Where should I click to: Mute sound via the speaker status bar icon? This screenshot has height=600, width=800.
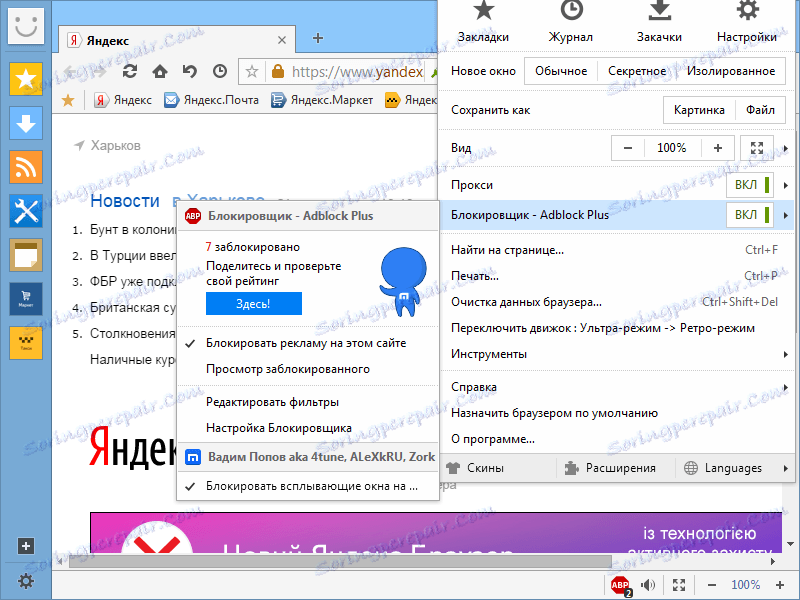tap(648, 585)
